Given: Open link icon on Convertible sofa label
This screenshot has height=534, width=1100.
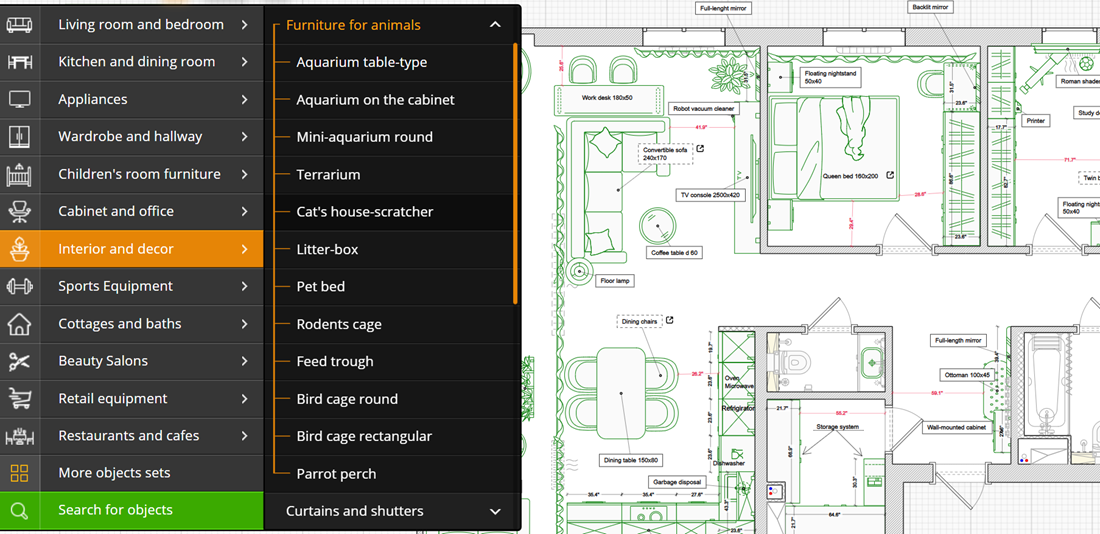Looking at the screenshot, I should (699, 149).
